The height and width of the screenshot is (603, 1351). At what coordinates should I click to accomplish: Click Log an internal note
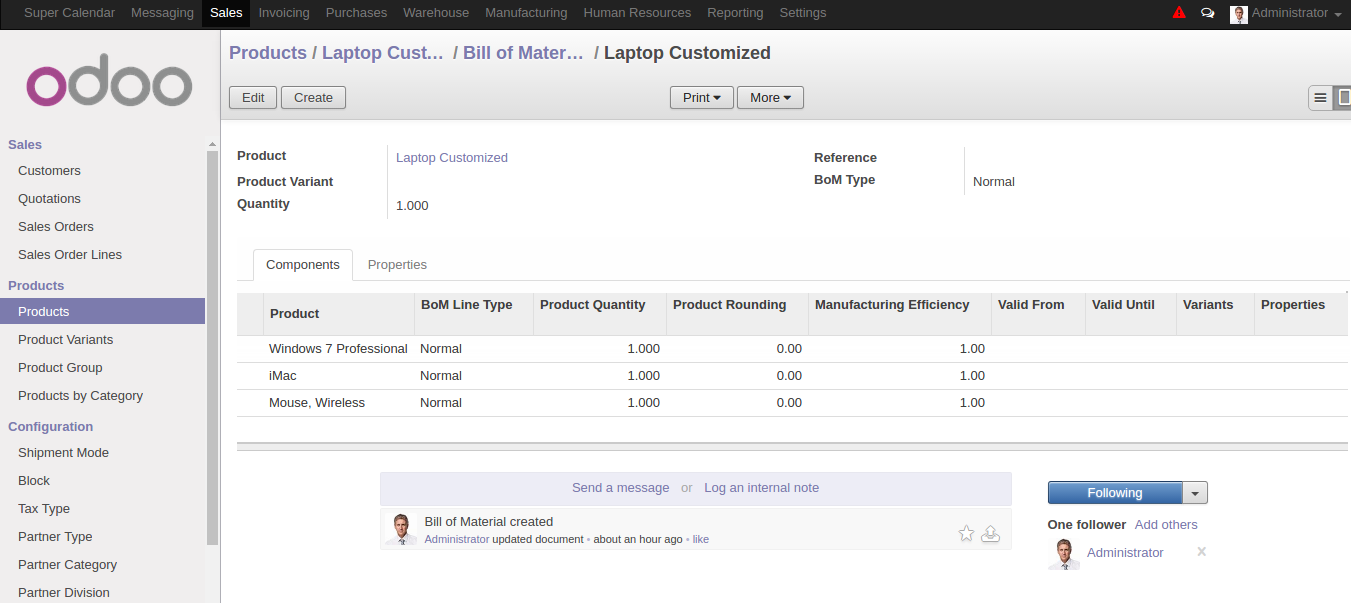(x=761, y=488)
